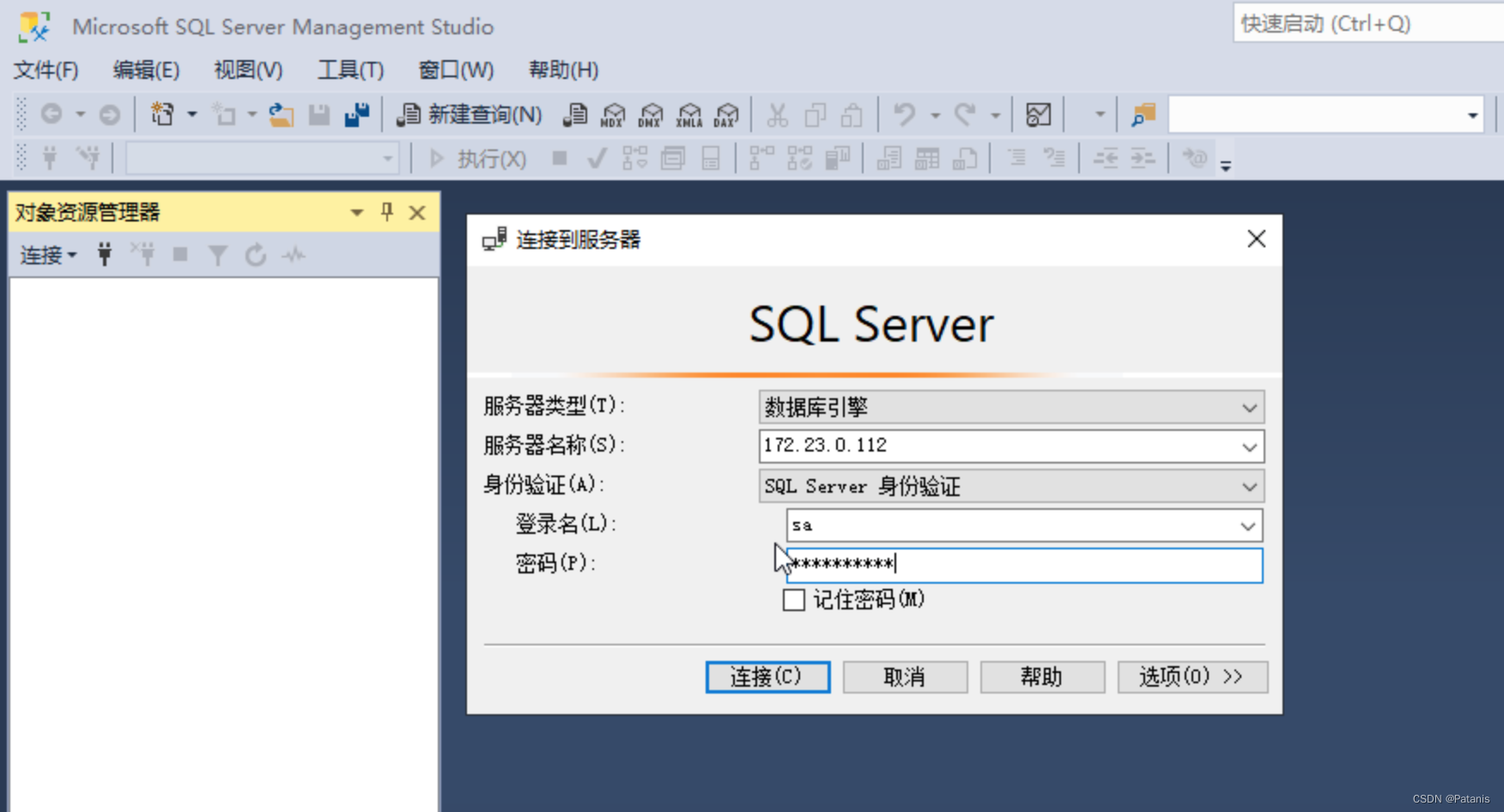
Task: Open the View (视图) menu
Action: (248, 70)
